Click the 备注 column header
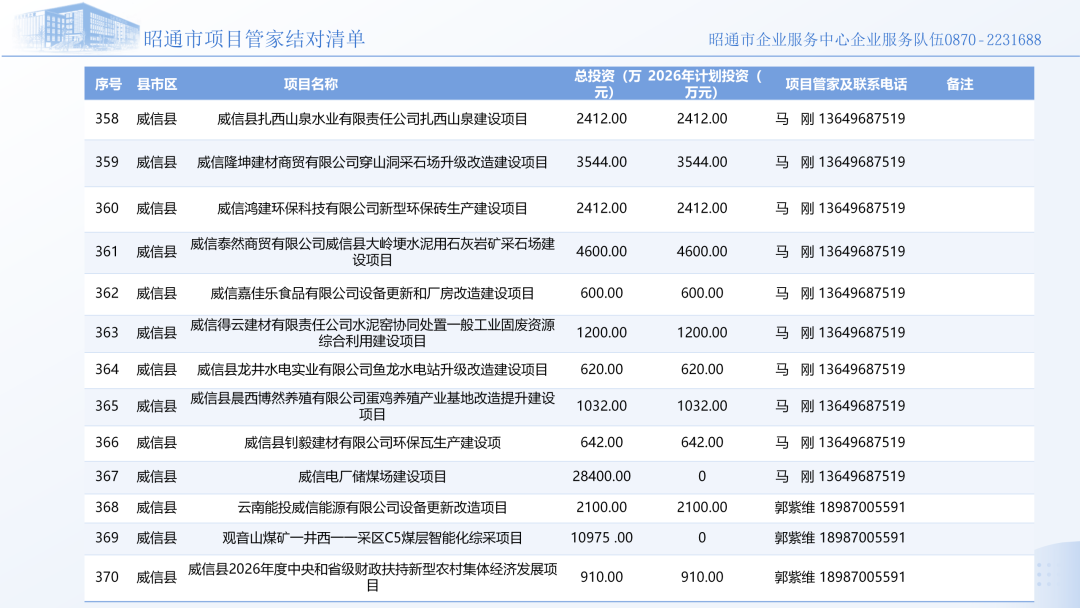 (959, 84)
